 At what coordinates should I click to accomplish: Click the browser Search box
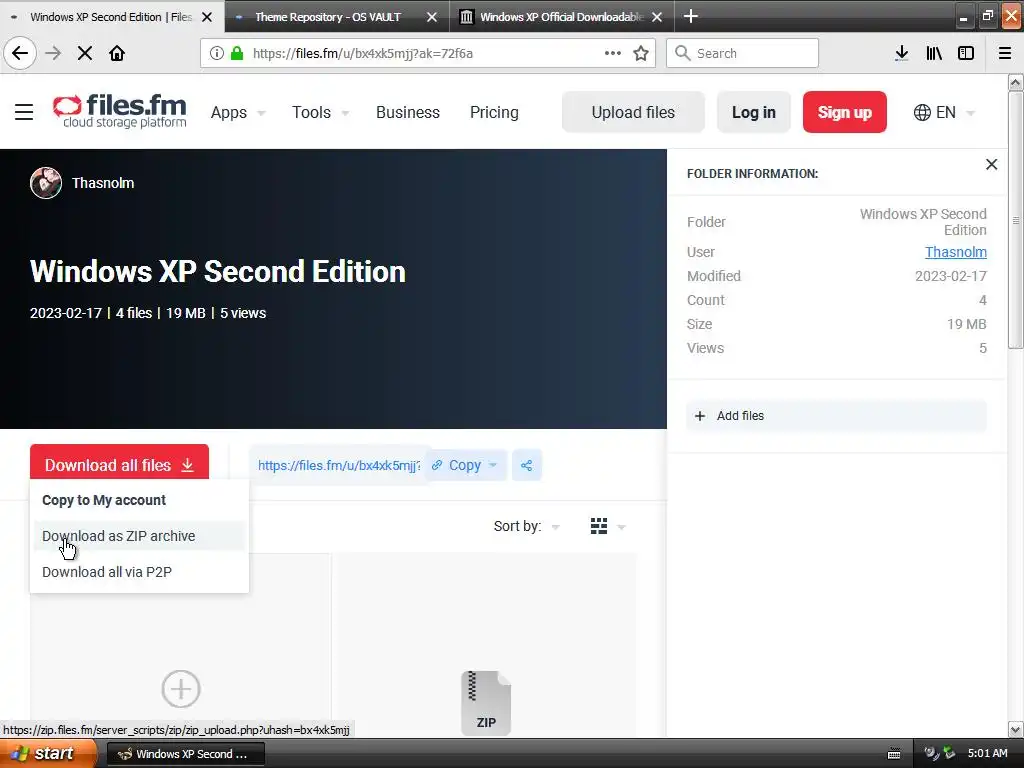pos(743,54)
